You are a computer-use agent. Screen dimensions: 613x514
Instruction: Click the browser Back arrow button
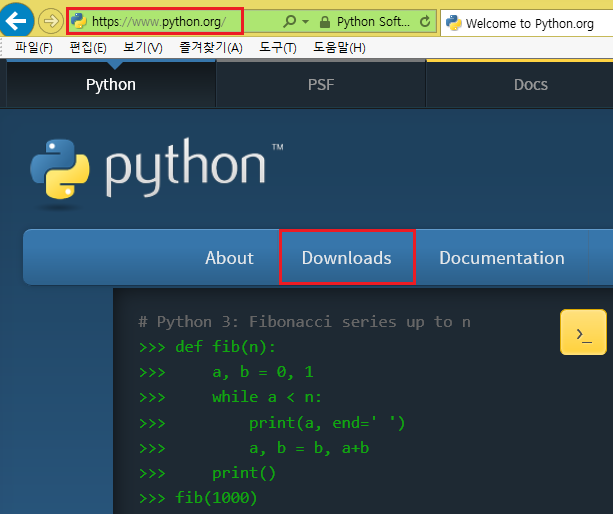16,20
